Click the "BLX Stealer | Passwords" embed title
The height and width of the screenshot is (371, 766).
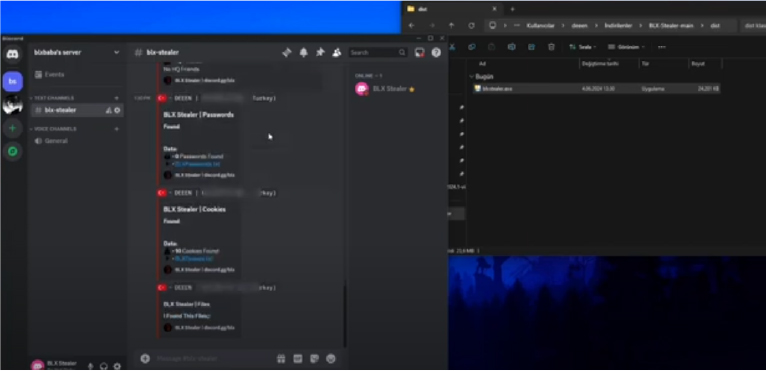(x=198, y=115)
